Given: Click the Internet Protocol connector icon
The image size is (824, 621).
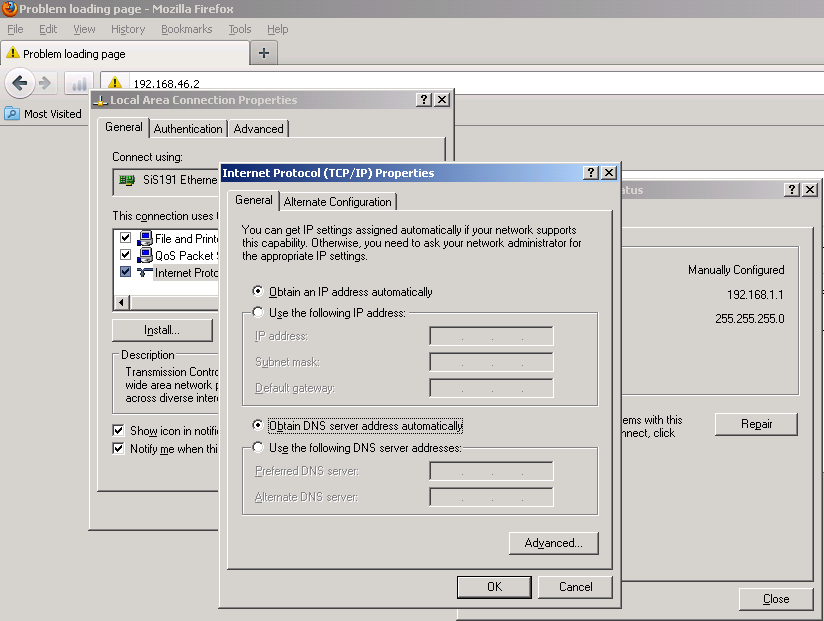Looking at the screenshot, I should tap(145, 272).
